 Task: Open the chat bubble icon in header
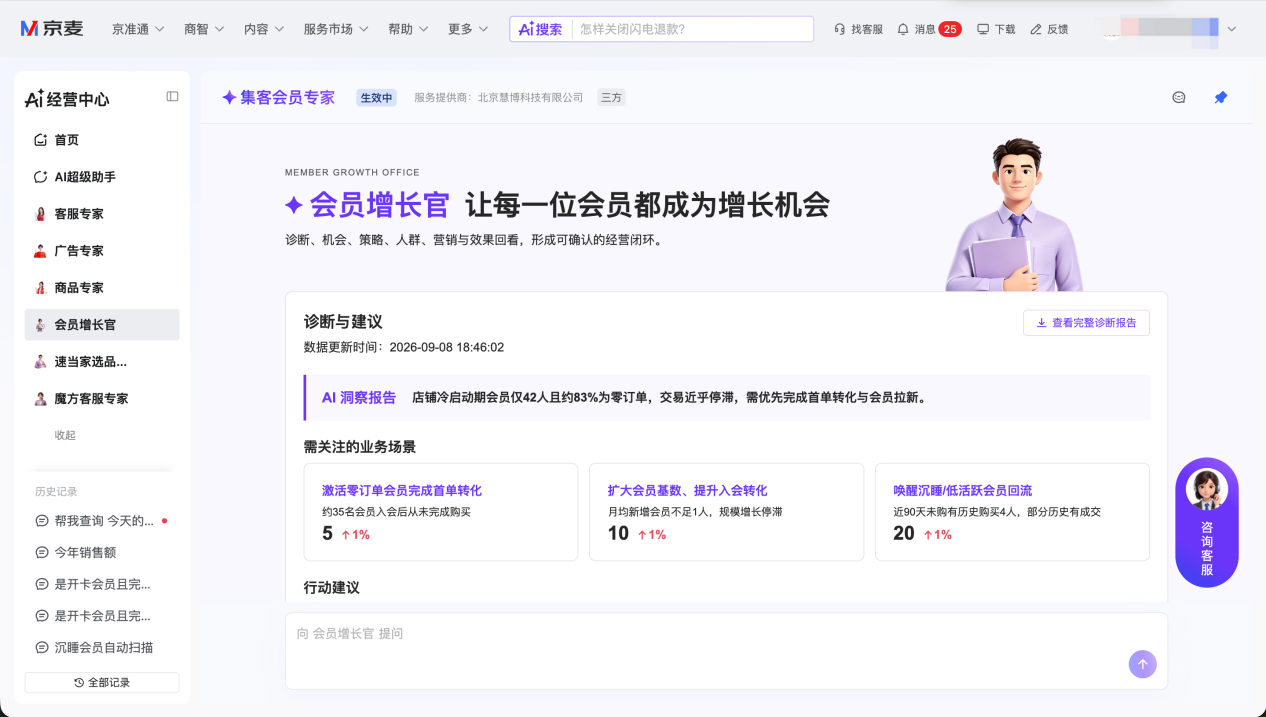[1179, 97]
